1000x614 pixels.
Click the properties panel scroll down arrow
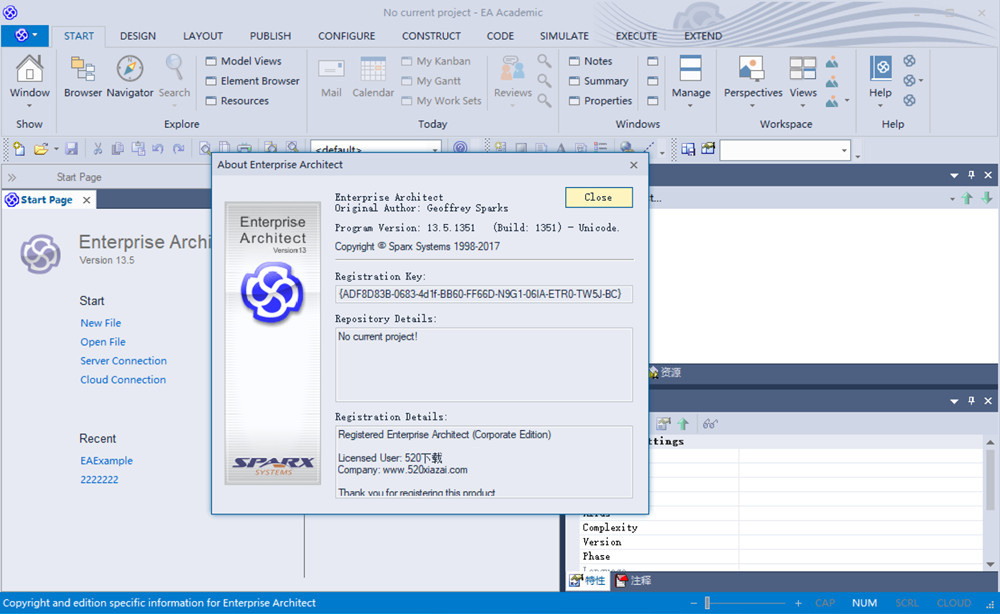tap(990, 564)
